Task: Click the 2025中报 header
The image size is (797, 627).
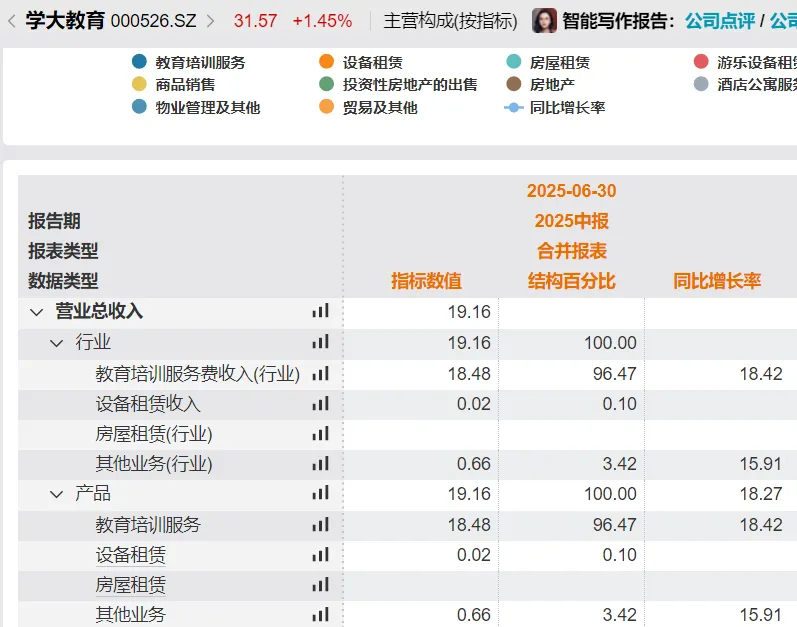Action: point(571,221)
